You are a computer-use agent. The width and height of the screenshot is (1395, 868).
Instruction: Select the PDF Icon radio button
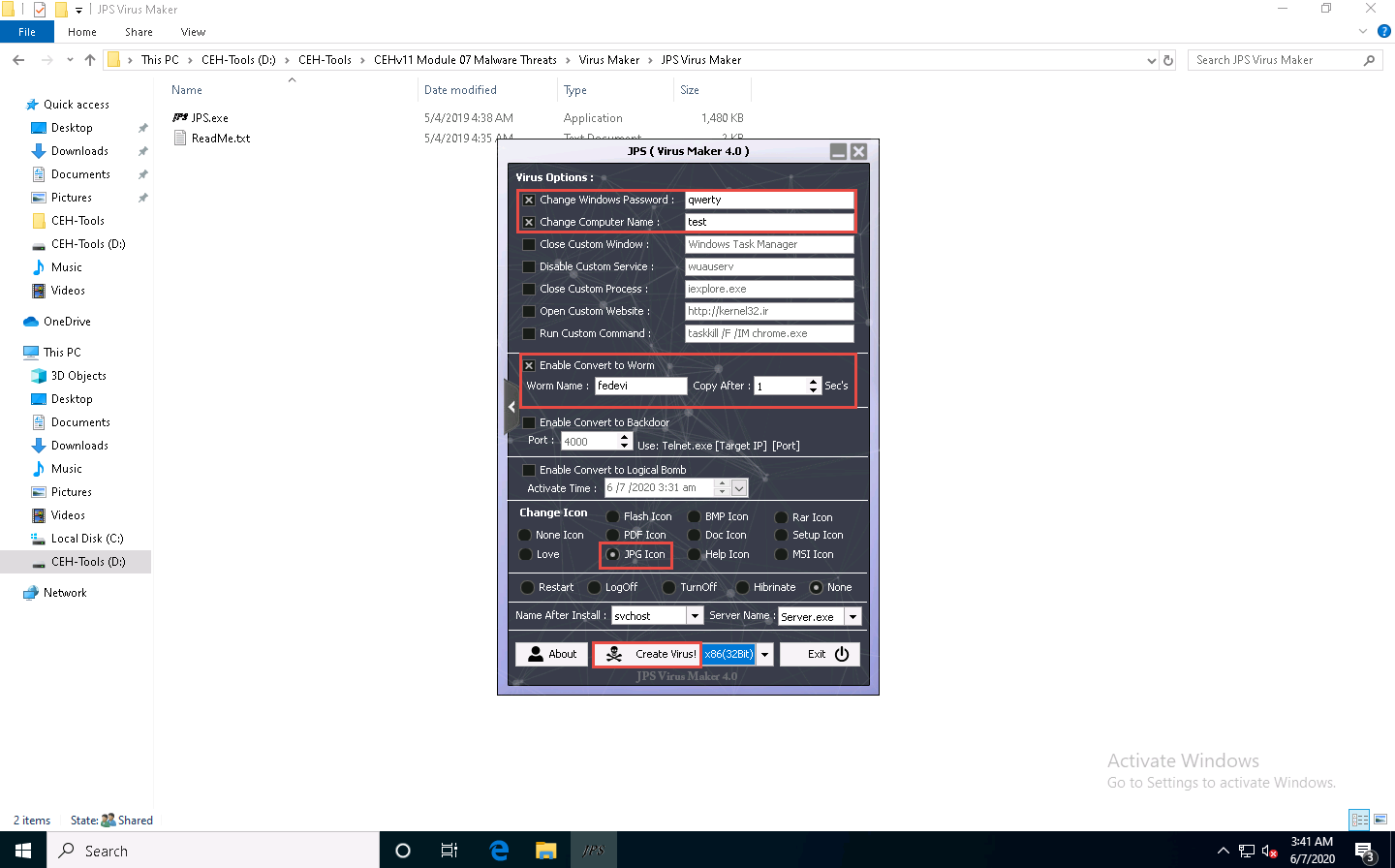coord(612,535)
